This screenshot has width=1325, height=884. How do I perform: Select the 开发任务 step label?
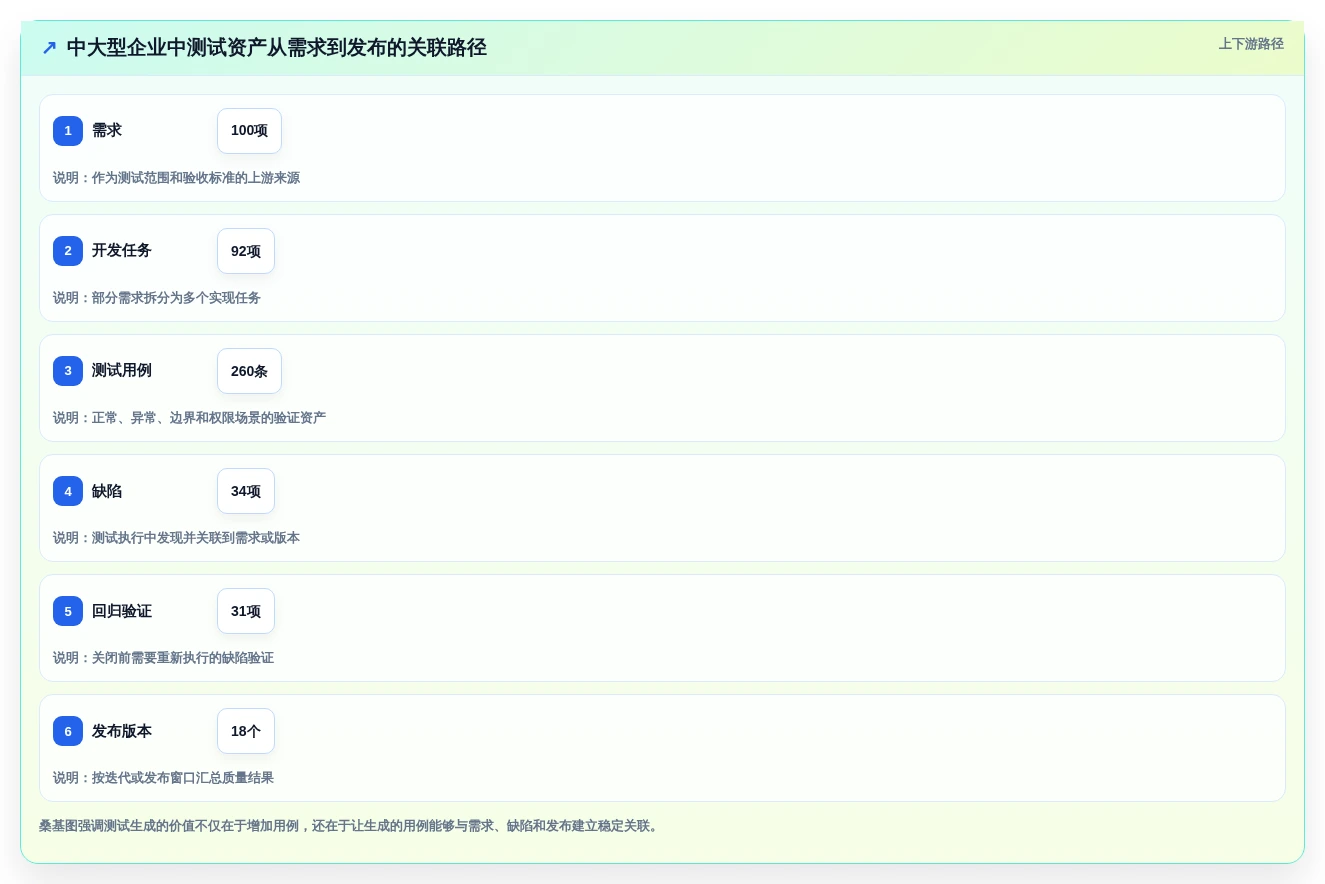(122, 251)
